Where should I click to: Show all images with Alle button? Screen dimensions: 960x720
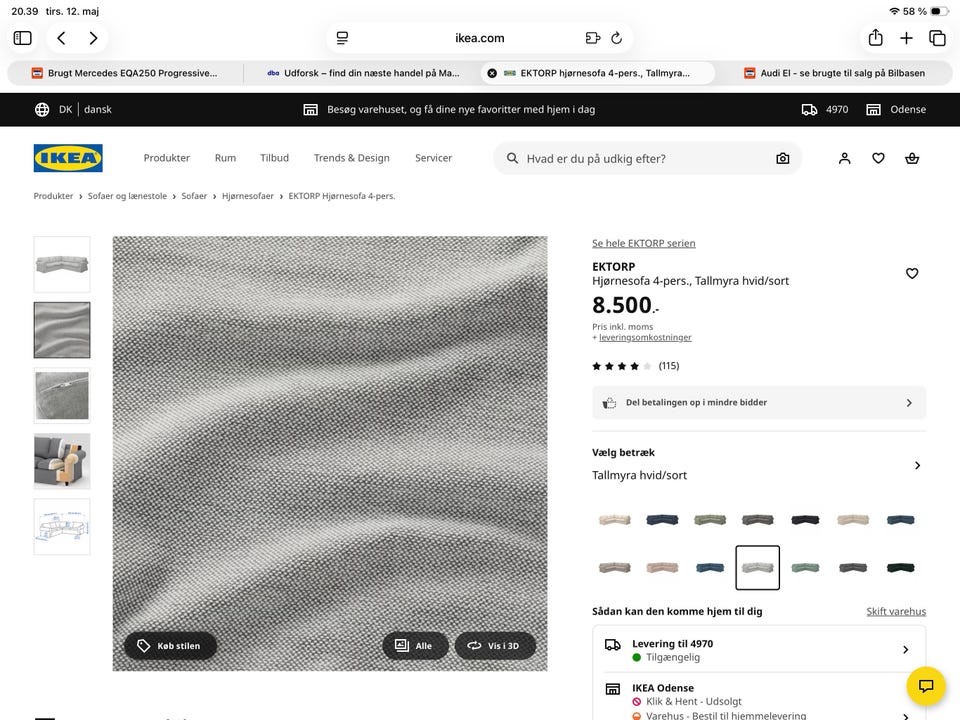point(415,646)
